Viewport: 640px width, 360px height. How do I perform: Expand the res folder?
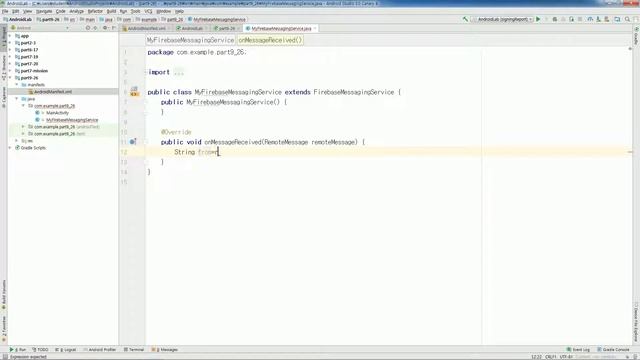(x=17, y=141)
